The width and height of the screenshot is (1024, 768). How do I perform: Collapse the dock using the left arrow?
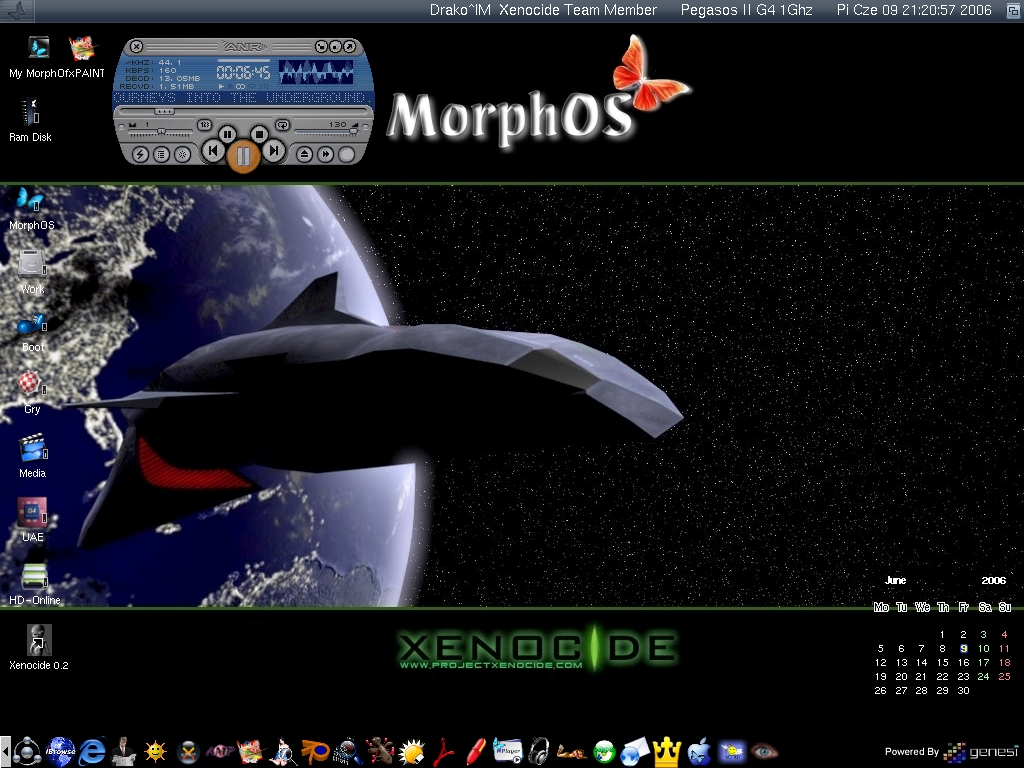[5, 752]
